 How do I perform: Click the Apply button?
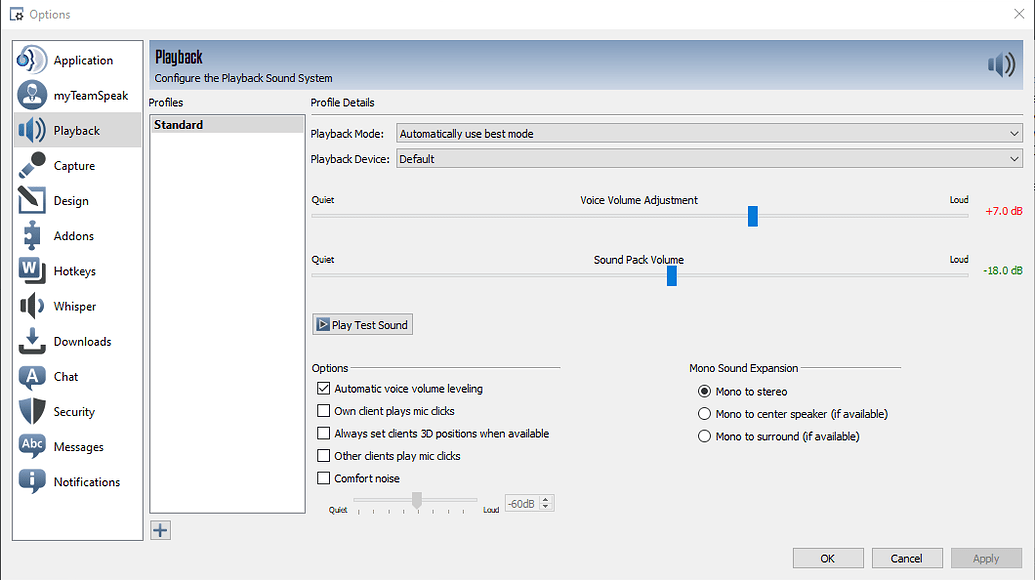(986, 558)
